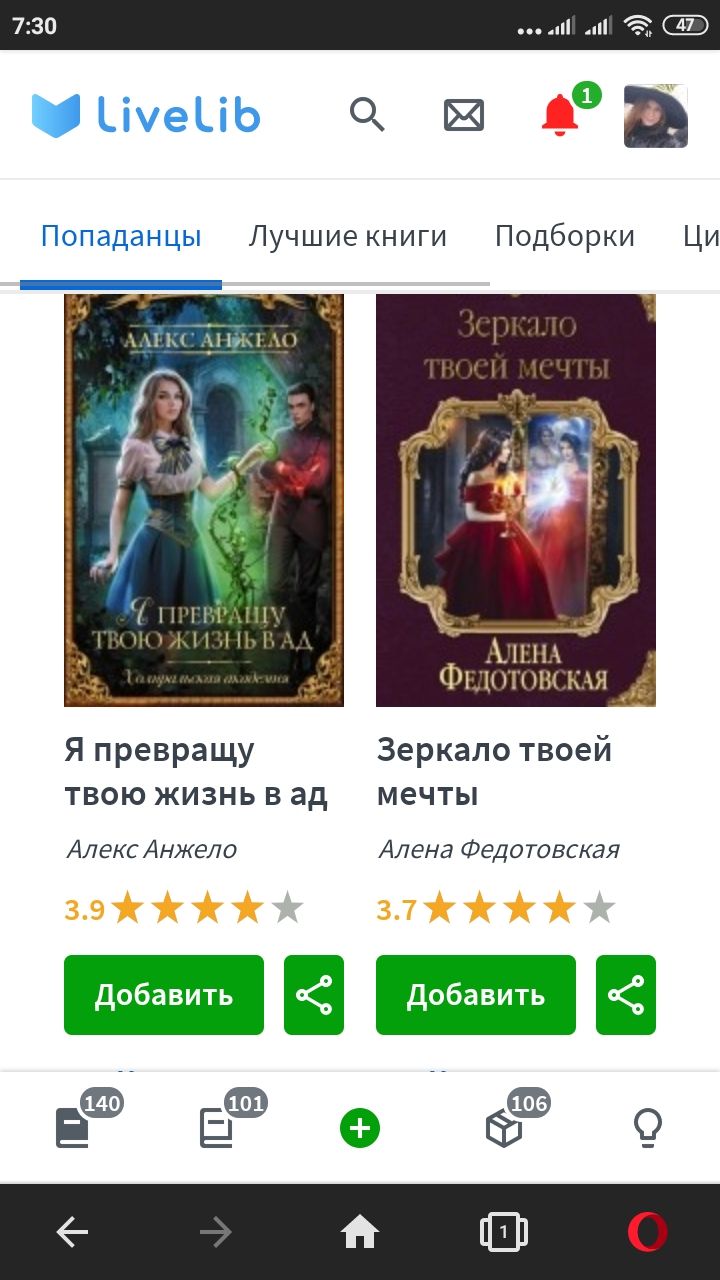720x1280 pixels.
Task: Tap the green plus add icon
Action: tap(360, 1130)
